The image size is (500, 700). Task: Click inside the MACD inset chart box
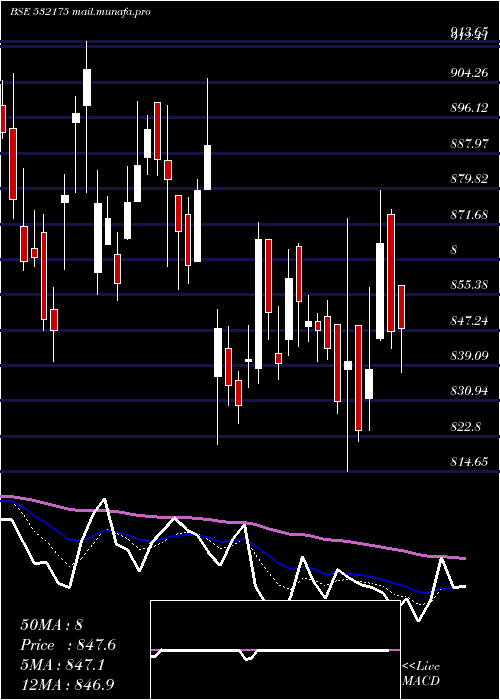275,650
